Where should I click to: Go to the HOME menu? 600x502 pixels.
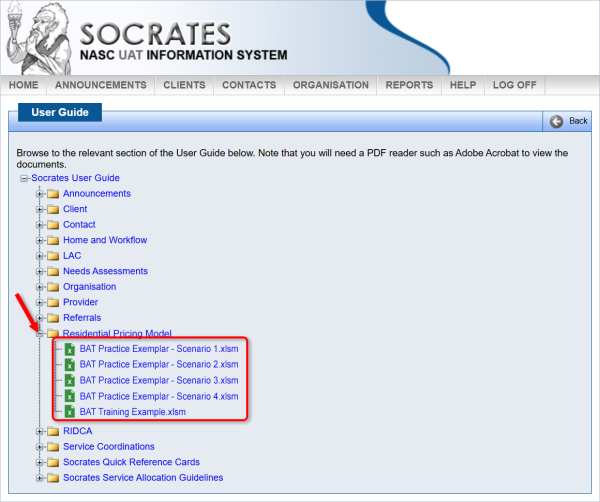click(24, 85)
